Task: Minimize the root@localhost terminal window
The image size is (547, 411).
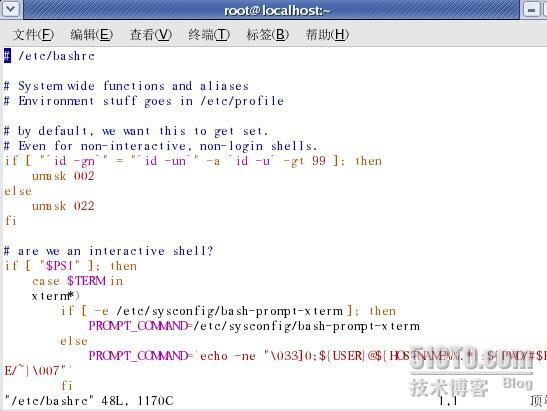Action: 531,9
